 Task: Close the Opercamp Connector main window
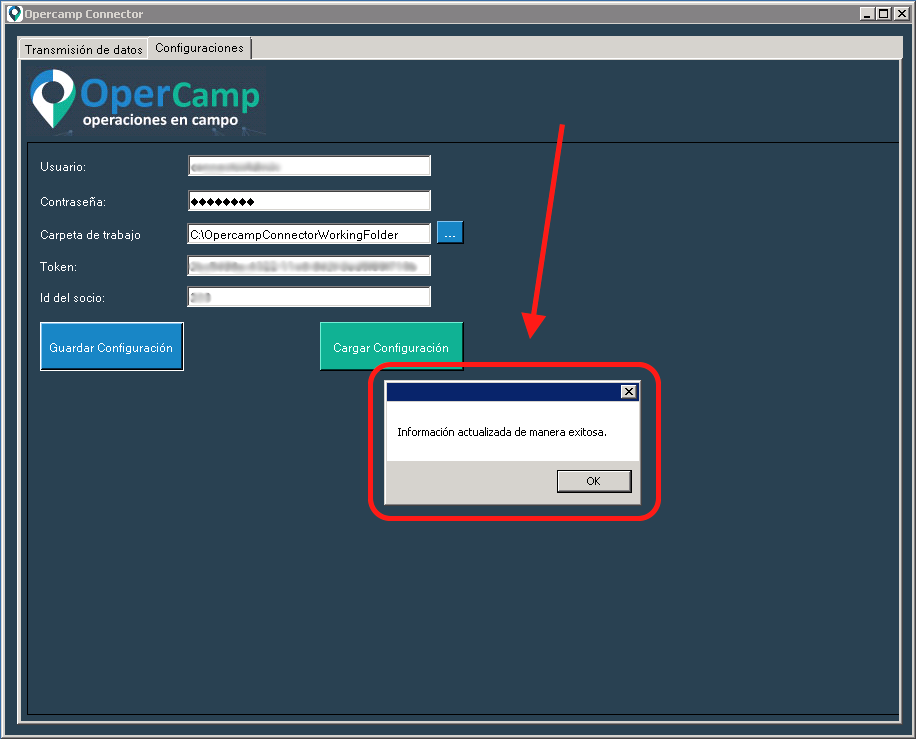[899, 14]
